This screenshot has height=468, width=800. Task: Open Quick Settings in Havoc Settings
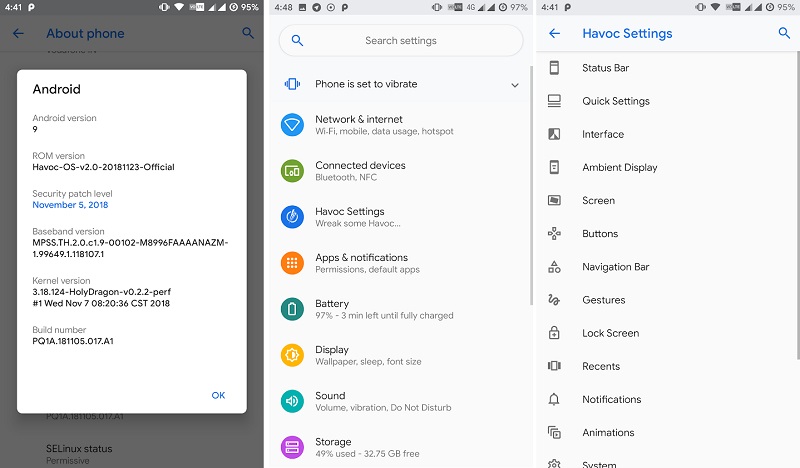click(x=668, y=101)
